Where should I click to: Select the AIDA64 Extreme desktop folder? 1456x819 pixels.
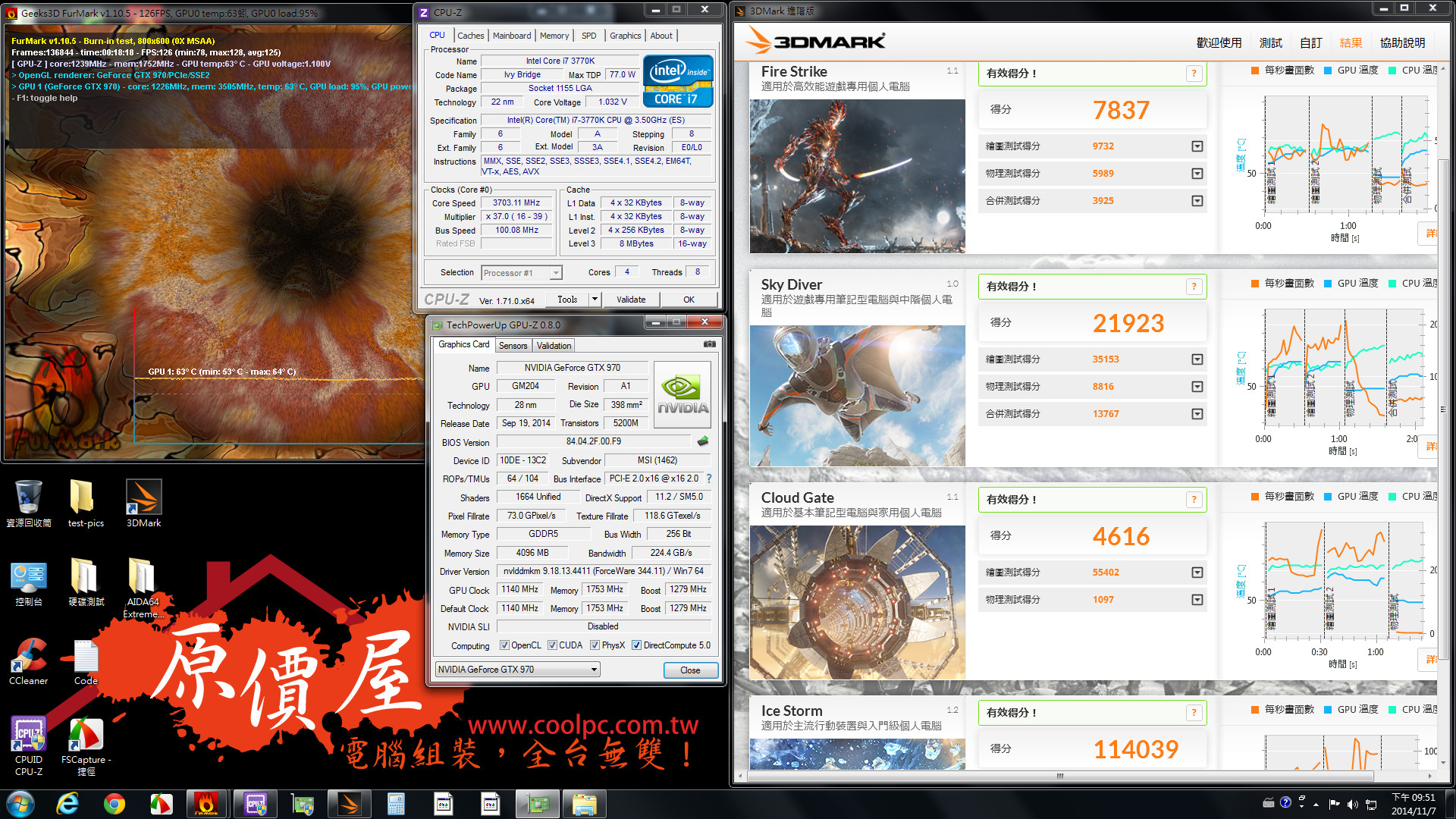pos(143,588)
